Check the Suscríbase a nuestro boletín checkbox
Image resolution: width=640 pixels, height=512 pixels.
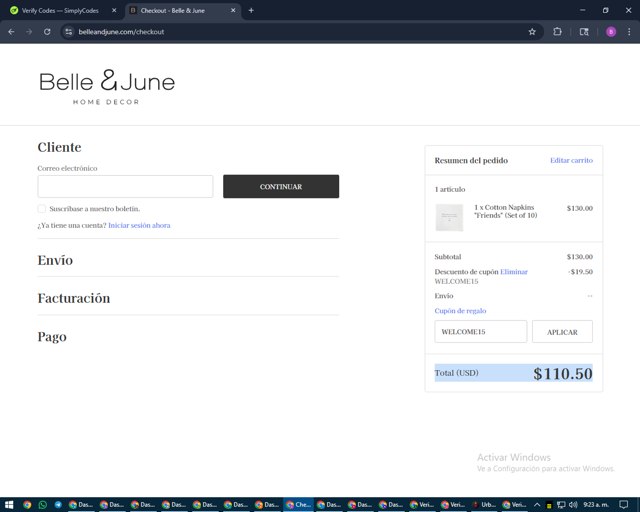(42, 209)
